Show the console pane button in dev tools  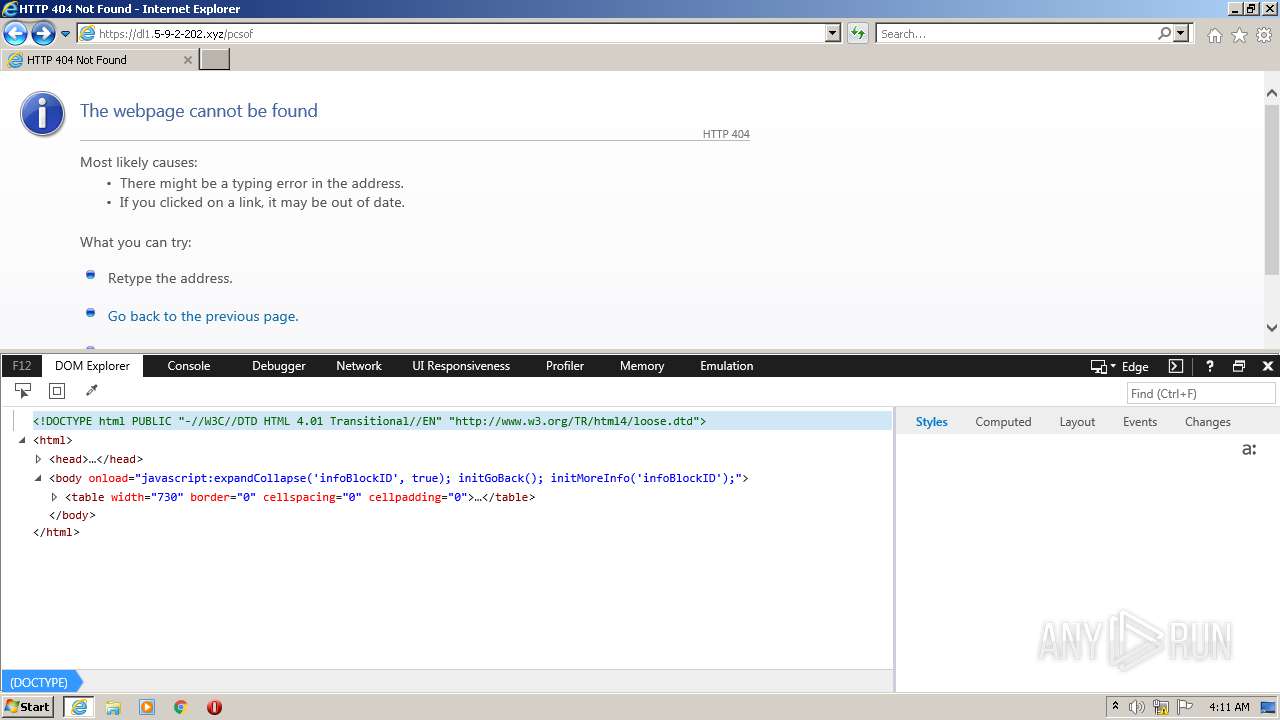(x=1176, y=366)
